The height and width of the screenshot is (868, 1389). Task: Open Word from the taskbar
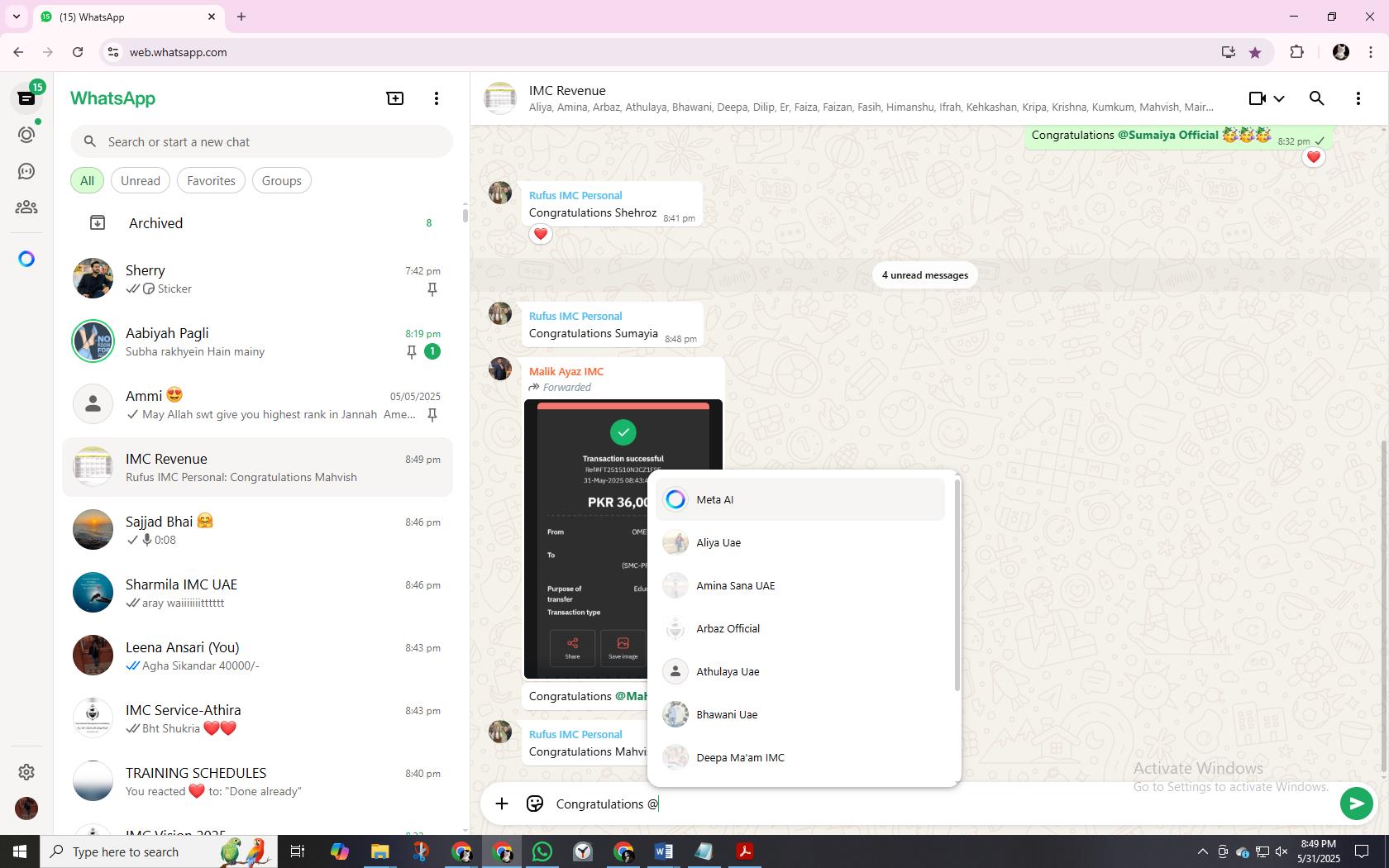[663, 851]
